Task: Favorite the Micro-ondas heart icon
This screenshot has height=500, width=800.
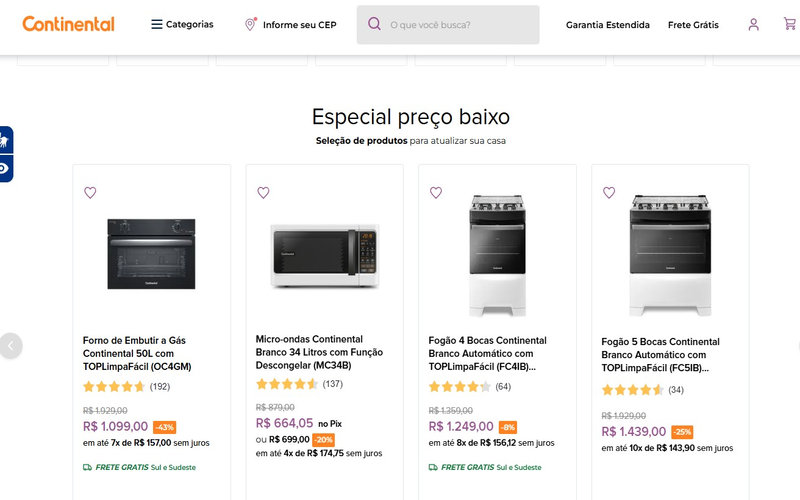Action: [x=263, y=193]
